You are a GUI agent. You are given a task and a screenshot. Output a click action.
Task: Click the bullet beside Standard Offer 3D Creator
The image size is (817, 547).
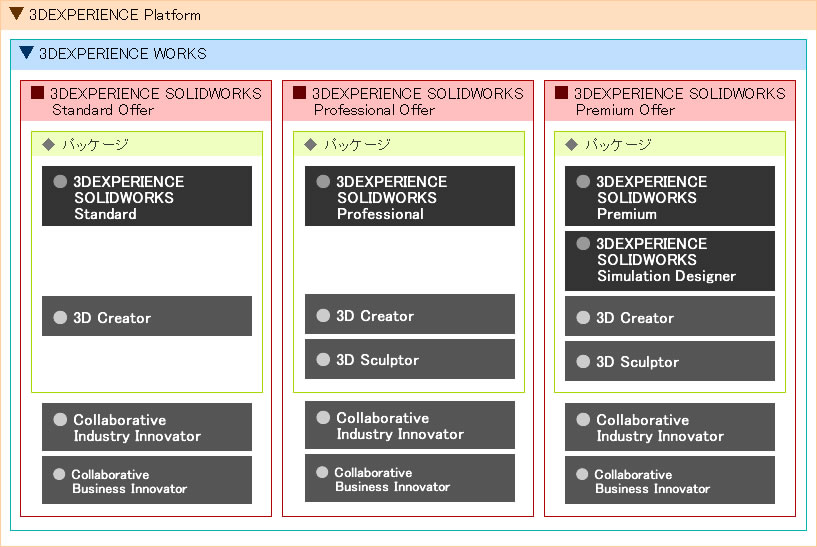coord(60,317)
